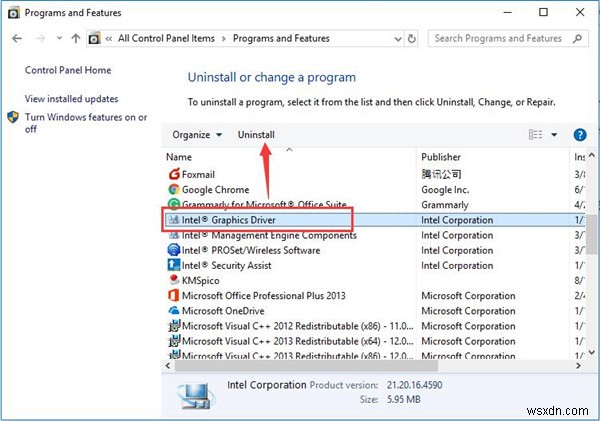This screenshot has width=600, height=421.
Task: Click the Windows features shield icon
Action: coord(13,117)
